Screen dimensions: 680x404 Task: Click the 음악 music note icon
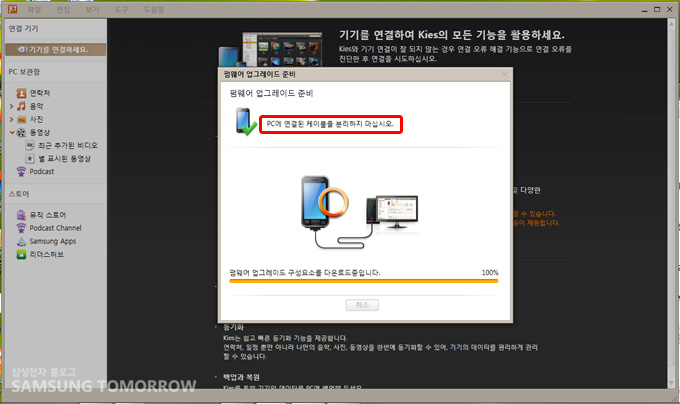point(21,106)
